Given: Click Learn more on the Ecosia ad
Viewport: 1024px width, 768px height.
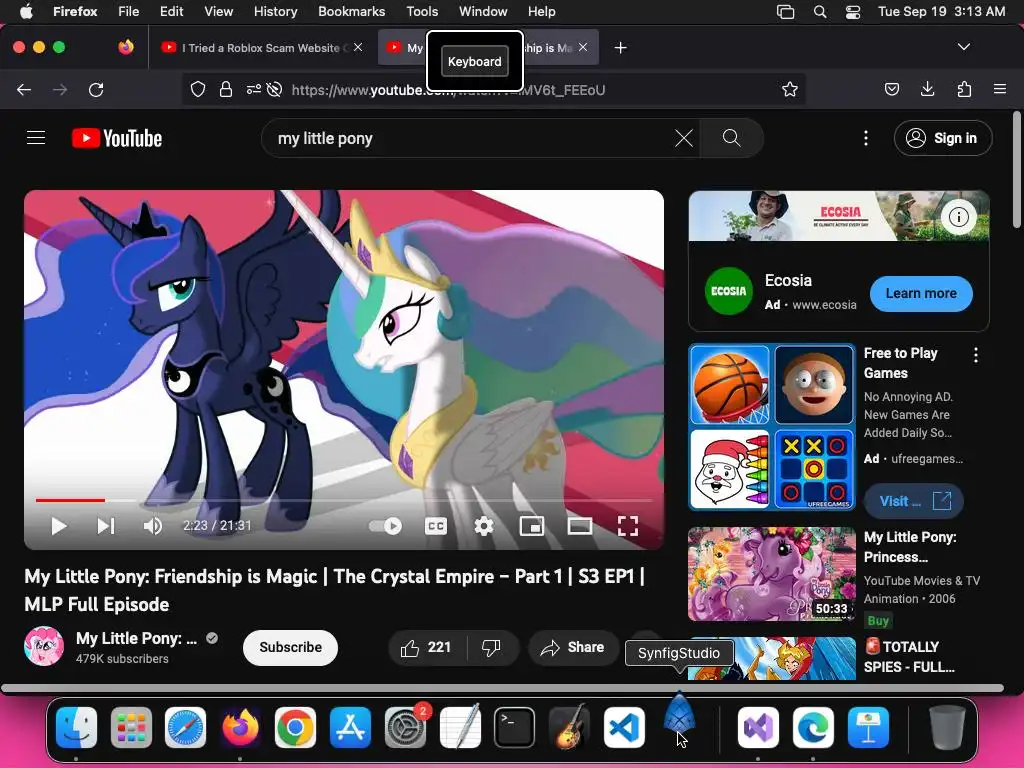Looking at the screenshot, I should [x=921, y=293].
